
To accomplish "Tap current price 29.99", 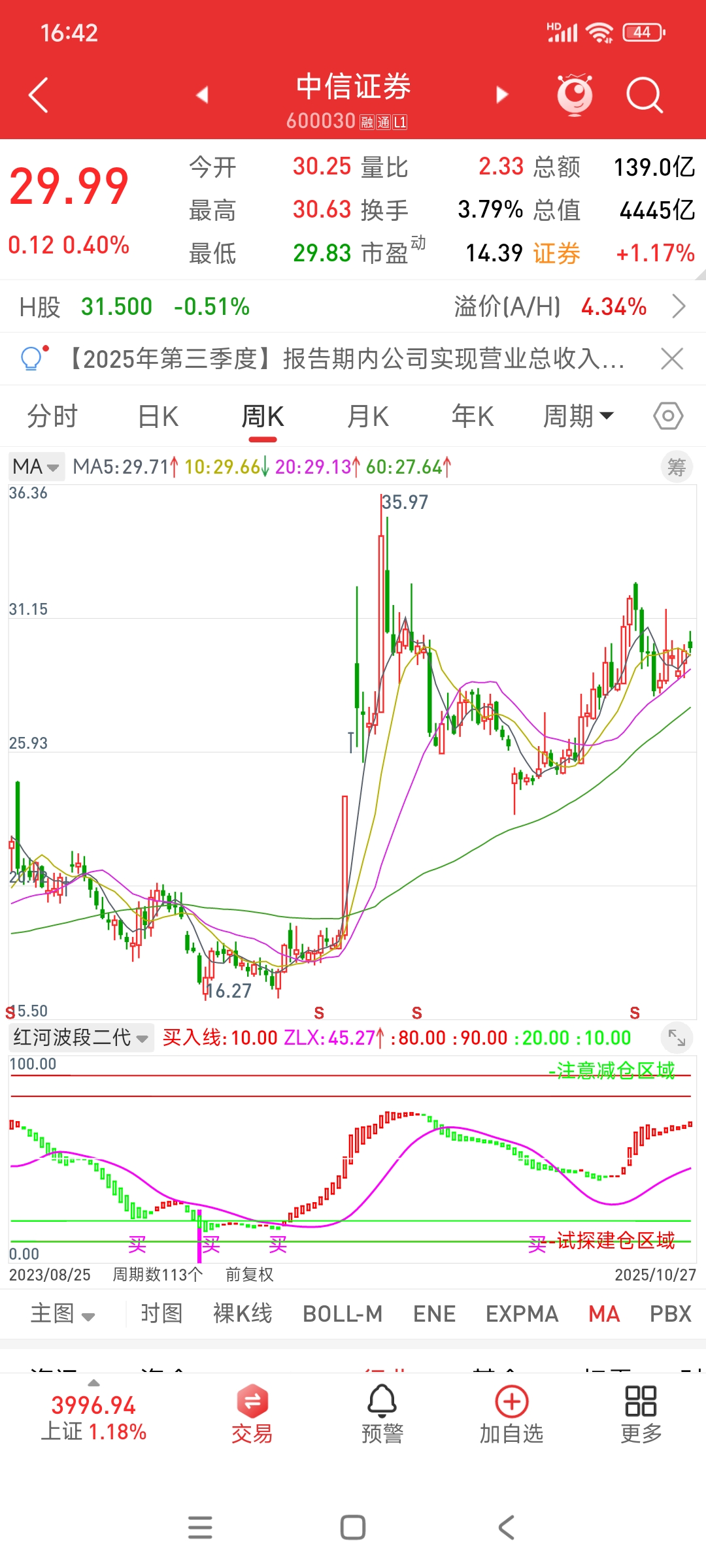I will (69, 187).
